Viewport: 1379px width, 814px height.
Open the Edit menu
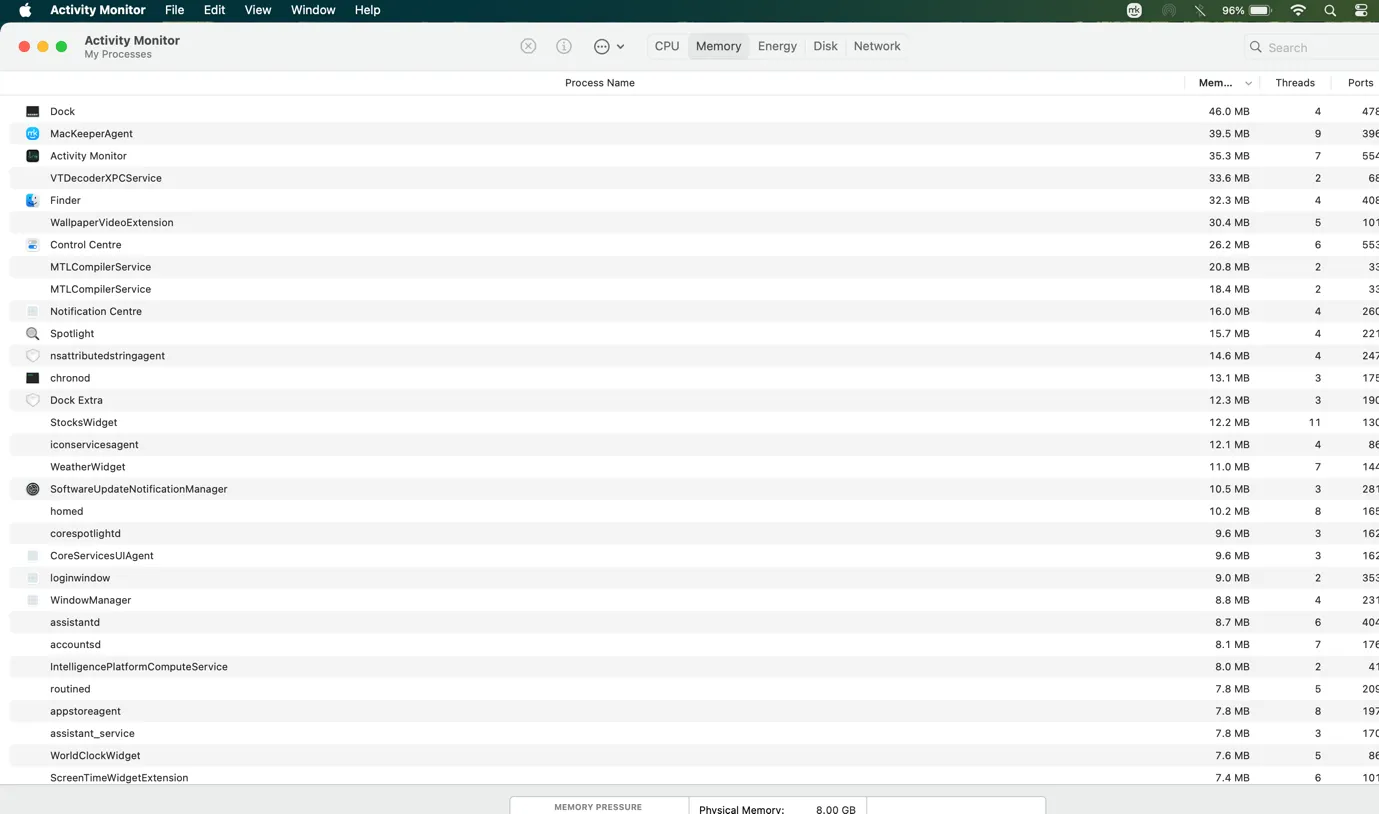214,10
